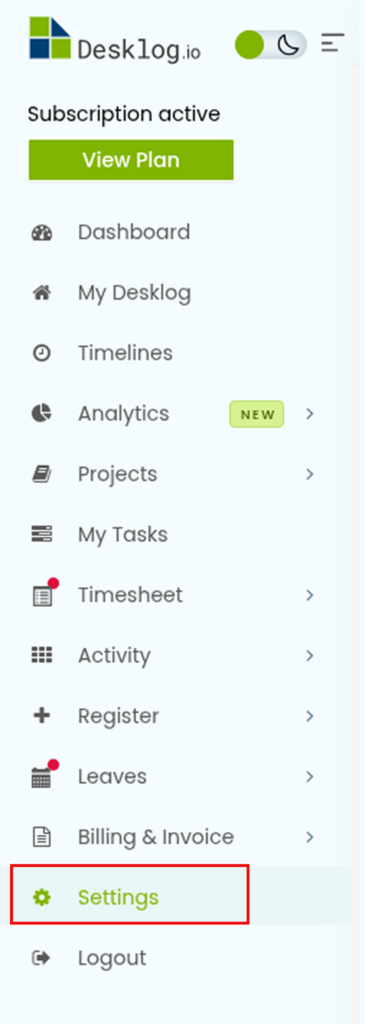
Task: Click the green View Plan button
Action: [131, 160]
